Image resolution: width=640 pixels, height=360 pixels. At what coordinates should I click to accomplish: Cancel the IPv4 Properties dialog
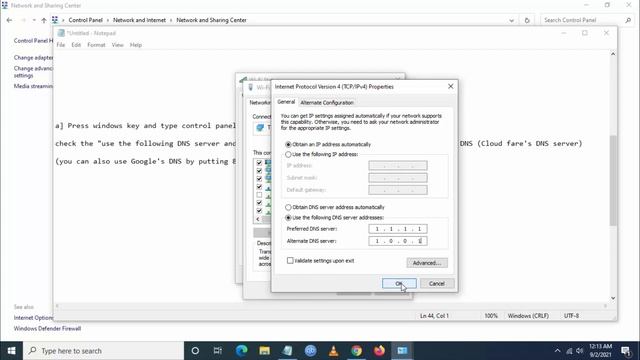tap(436, 283)
